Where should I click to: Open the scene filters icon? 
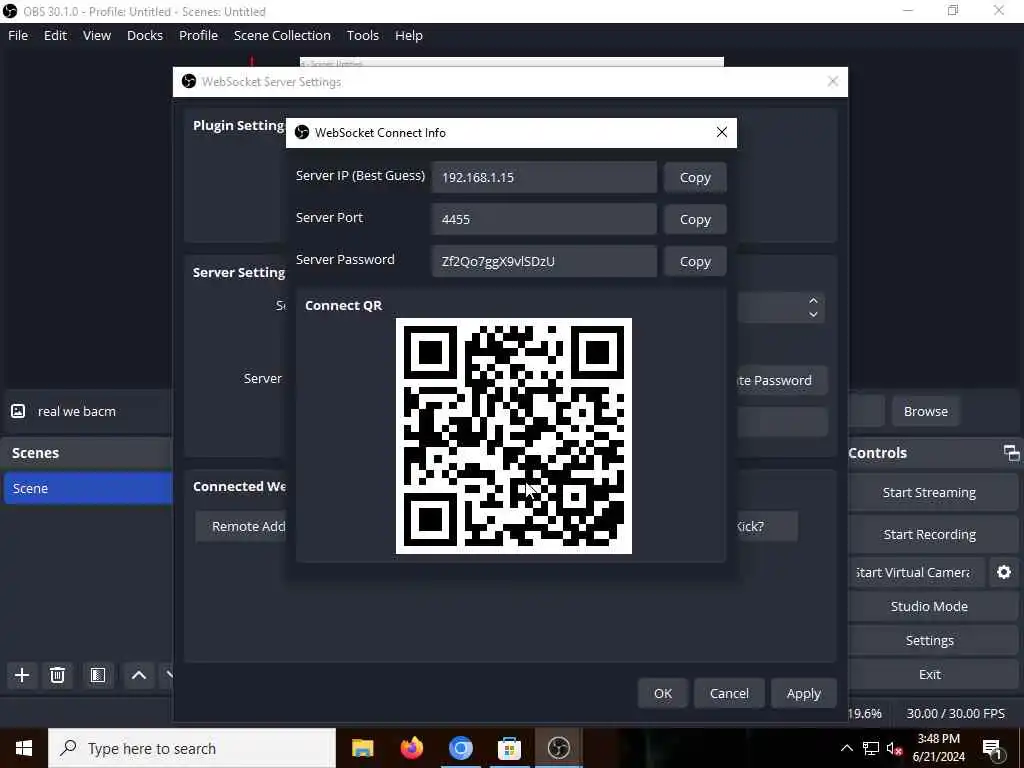click(x=98, y=675)
